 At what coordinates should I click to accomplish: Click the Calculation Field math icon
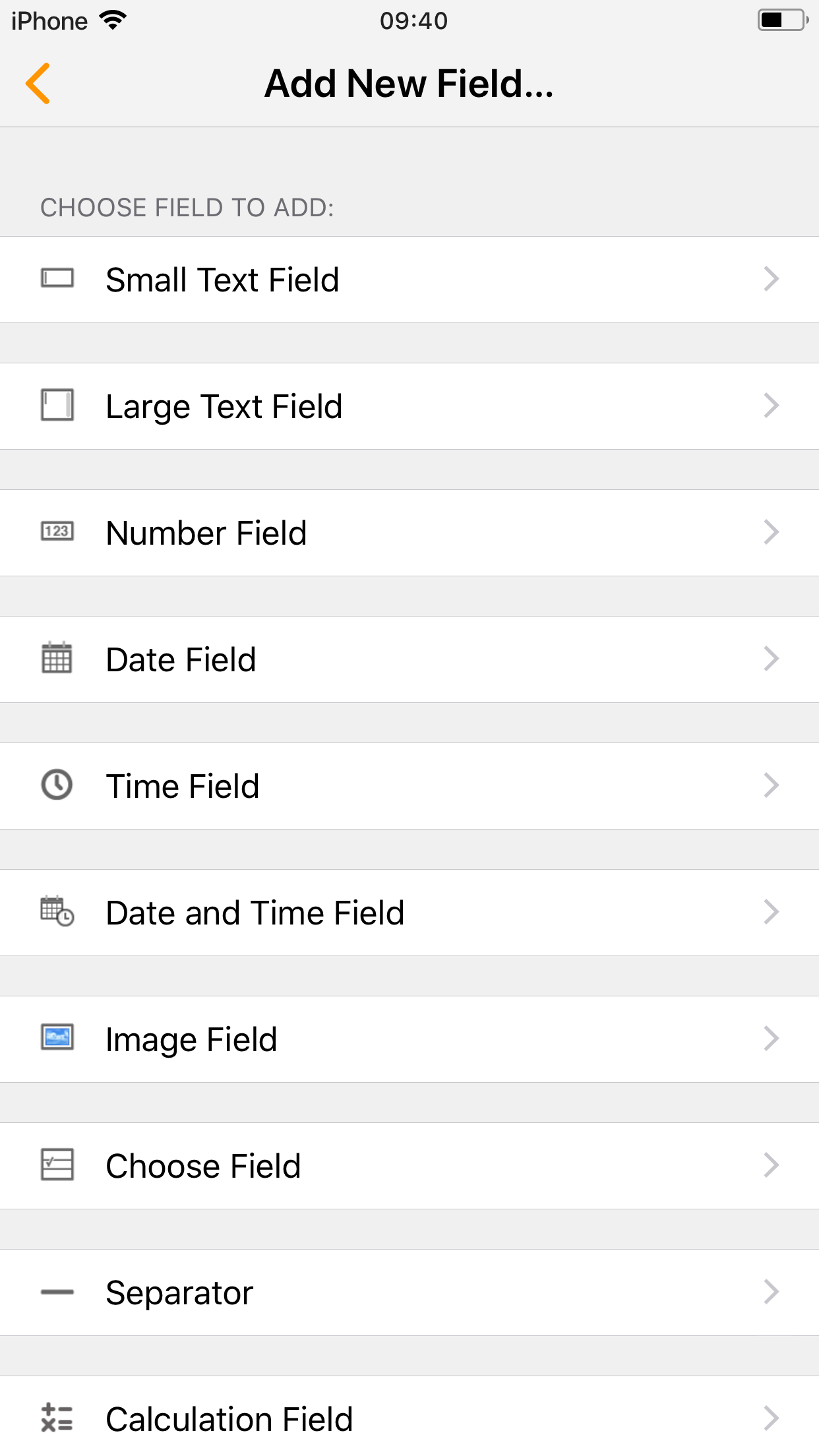[x=57, y=1418]
